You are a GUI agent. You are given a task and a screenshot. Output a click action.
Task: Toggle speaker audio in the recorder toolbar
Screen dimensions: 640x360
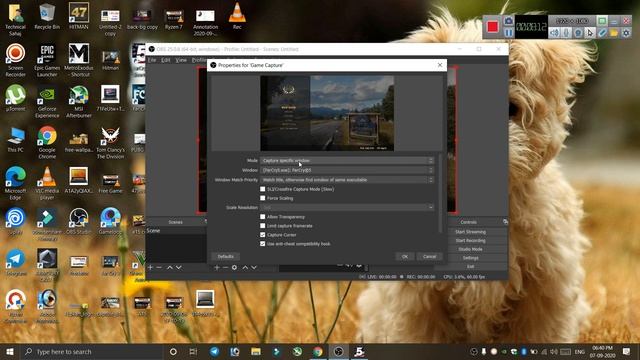[x=554, y=33]
